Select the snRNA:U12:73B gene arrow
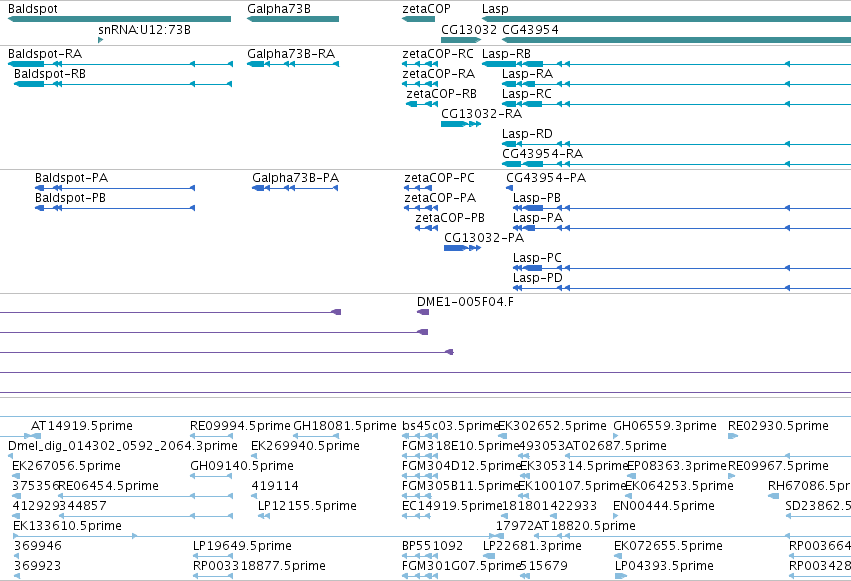The image size is (851, 581). click(100, 40)
